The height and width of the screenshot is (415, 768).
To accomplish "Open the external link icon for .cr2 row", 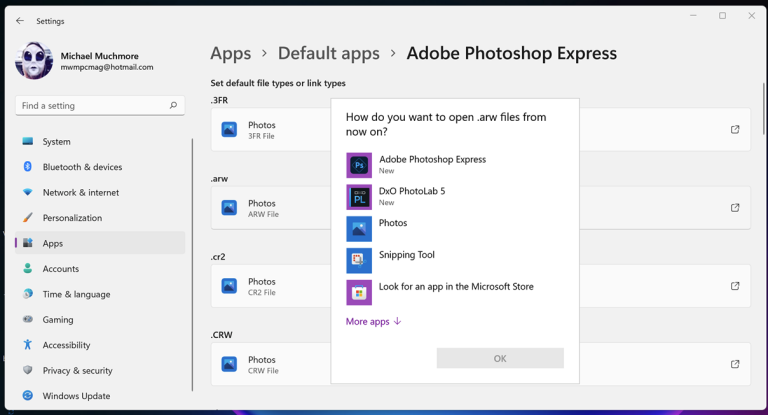I will (x=735, y=286).
